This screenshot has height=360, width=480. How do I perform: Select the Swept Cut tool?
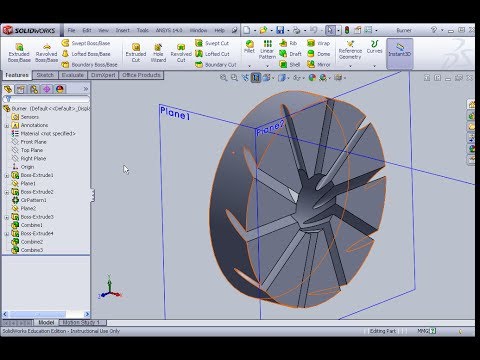click(212, 43)
